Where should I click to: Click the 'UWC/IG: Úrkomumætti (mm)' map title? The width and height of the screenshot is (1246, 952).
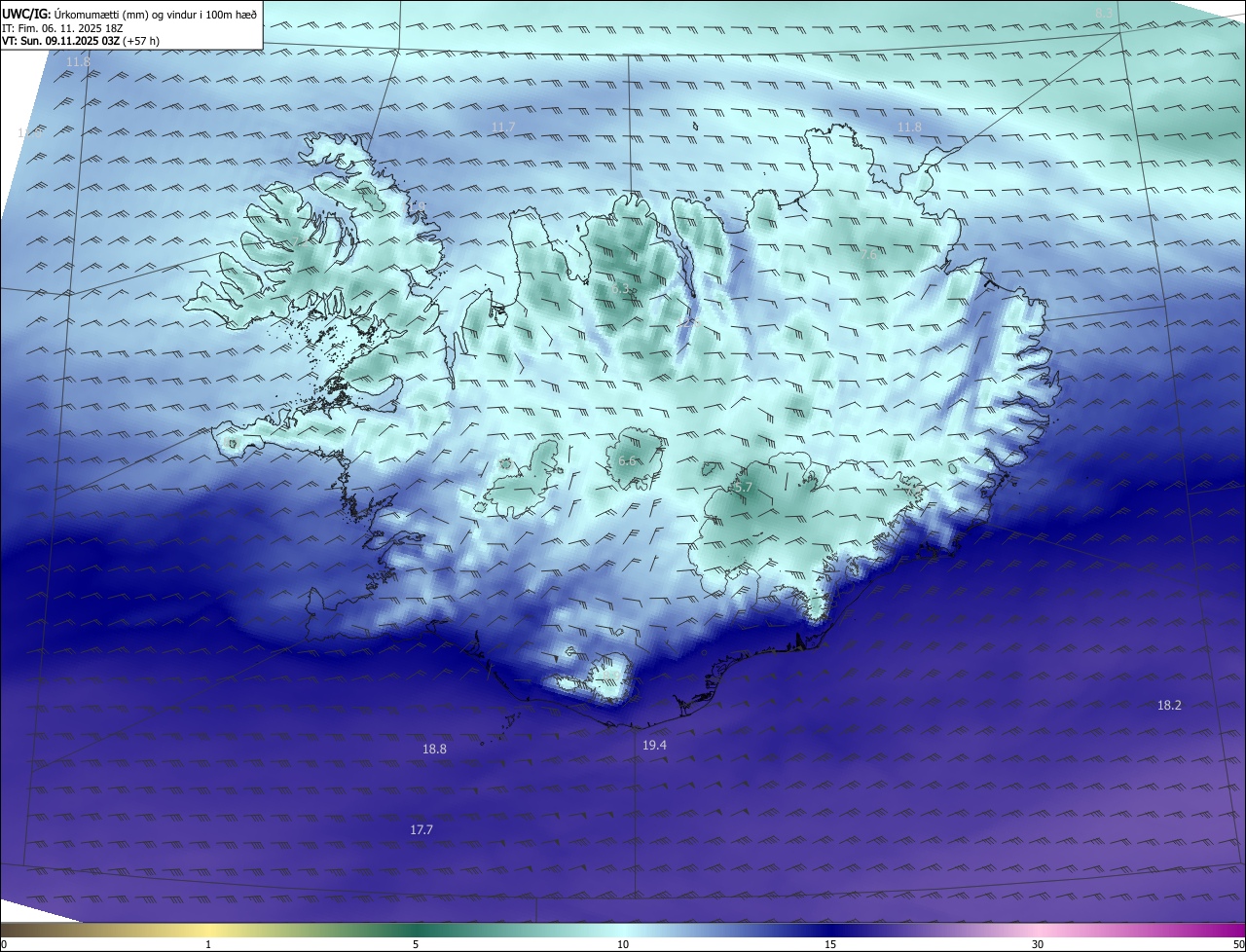click(x=129, y=14)
